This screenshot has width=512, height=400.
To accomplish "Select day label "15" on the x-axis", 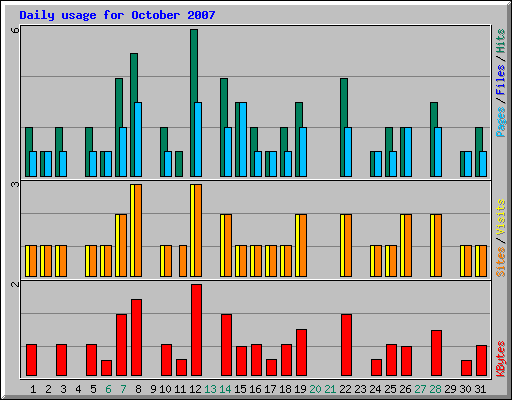I will (x=240, y=389).
